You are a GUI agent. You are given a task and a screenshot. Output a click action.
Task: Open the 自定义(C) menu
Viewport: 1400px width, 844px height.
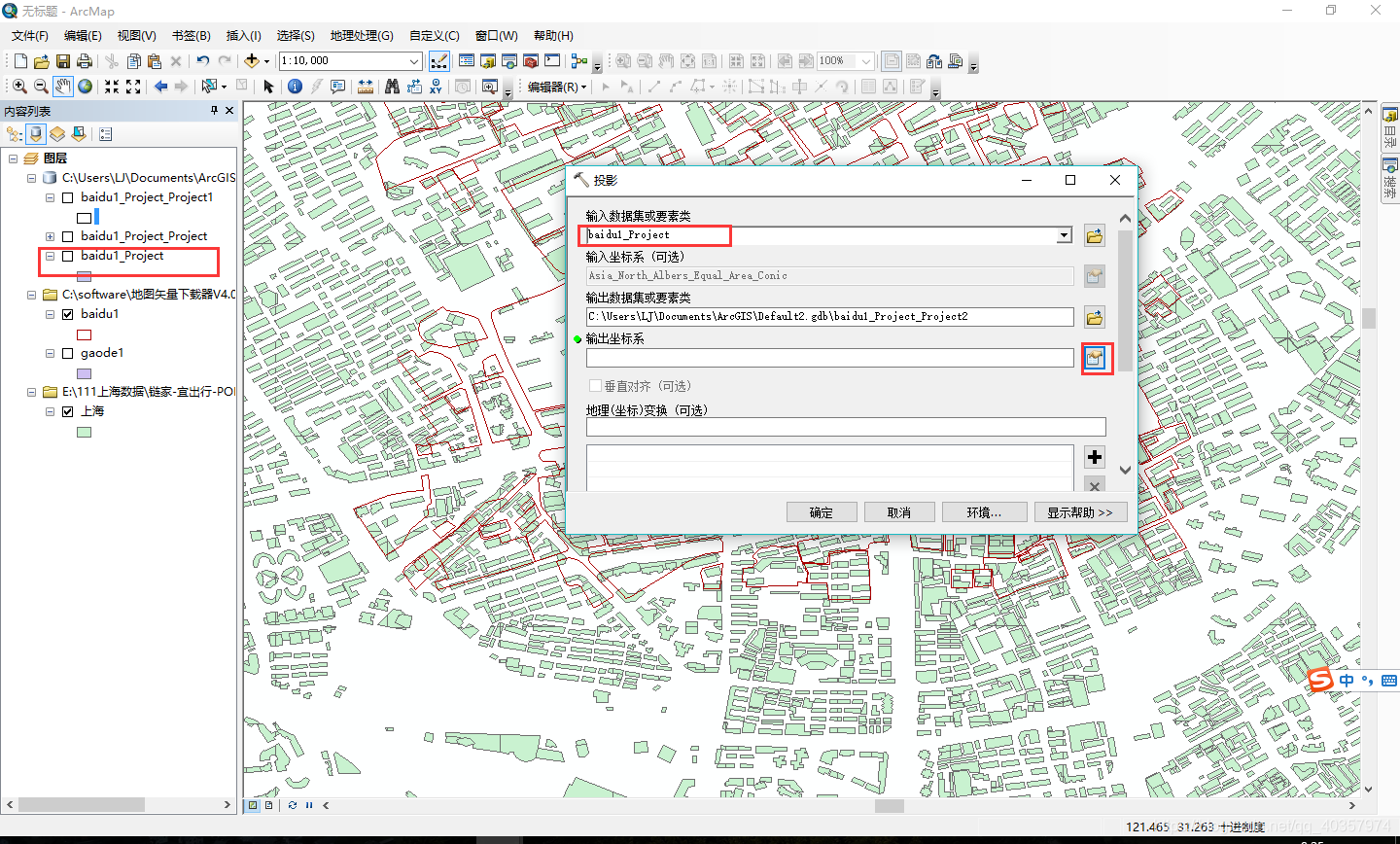pyautogui.click(x=435, y=36)
